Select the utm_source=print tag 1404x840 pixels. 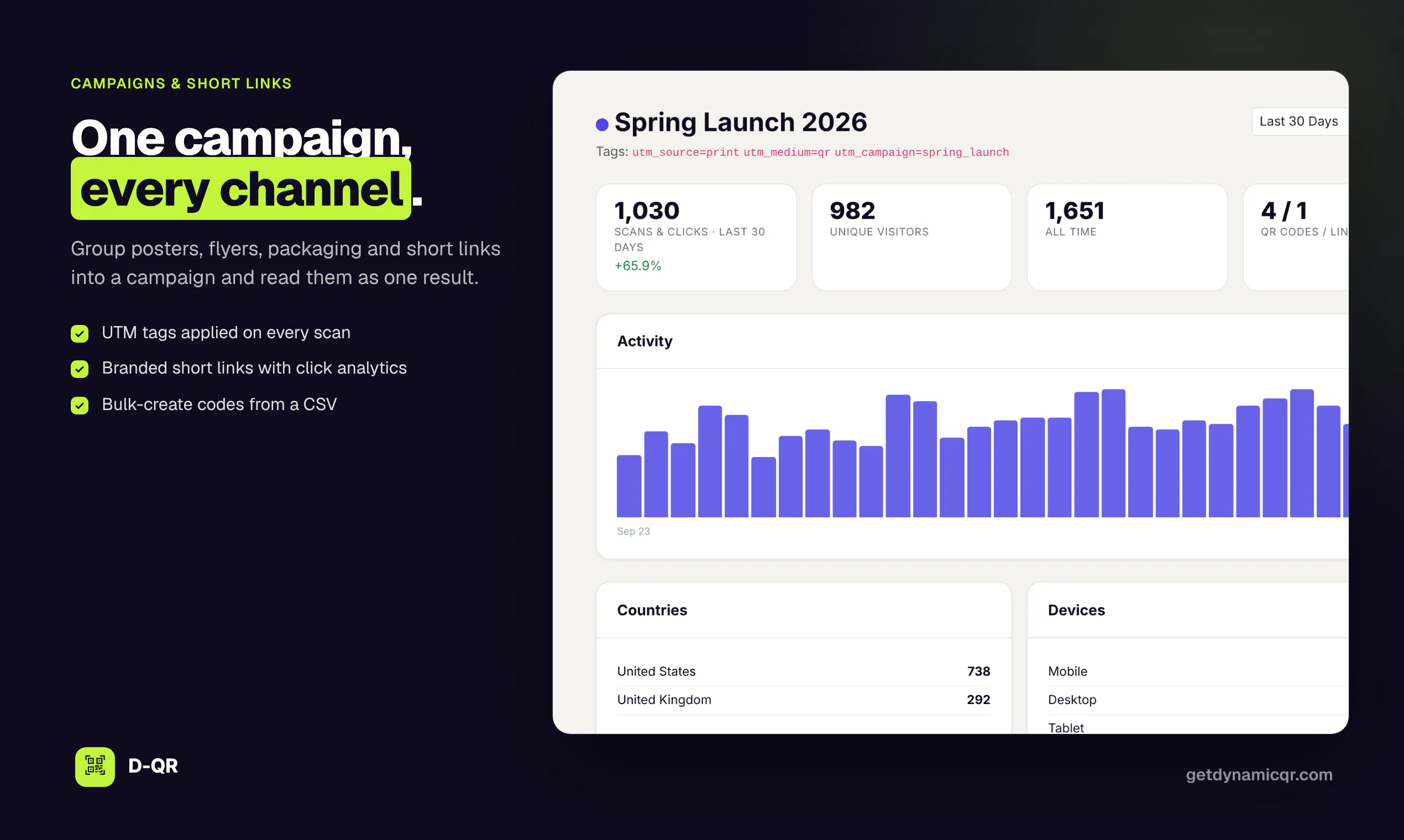[685, 153]
